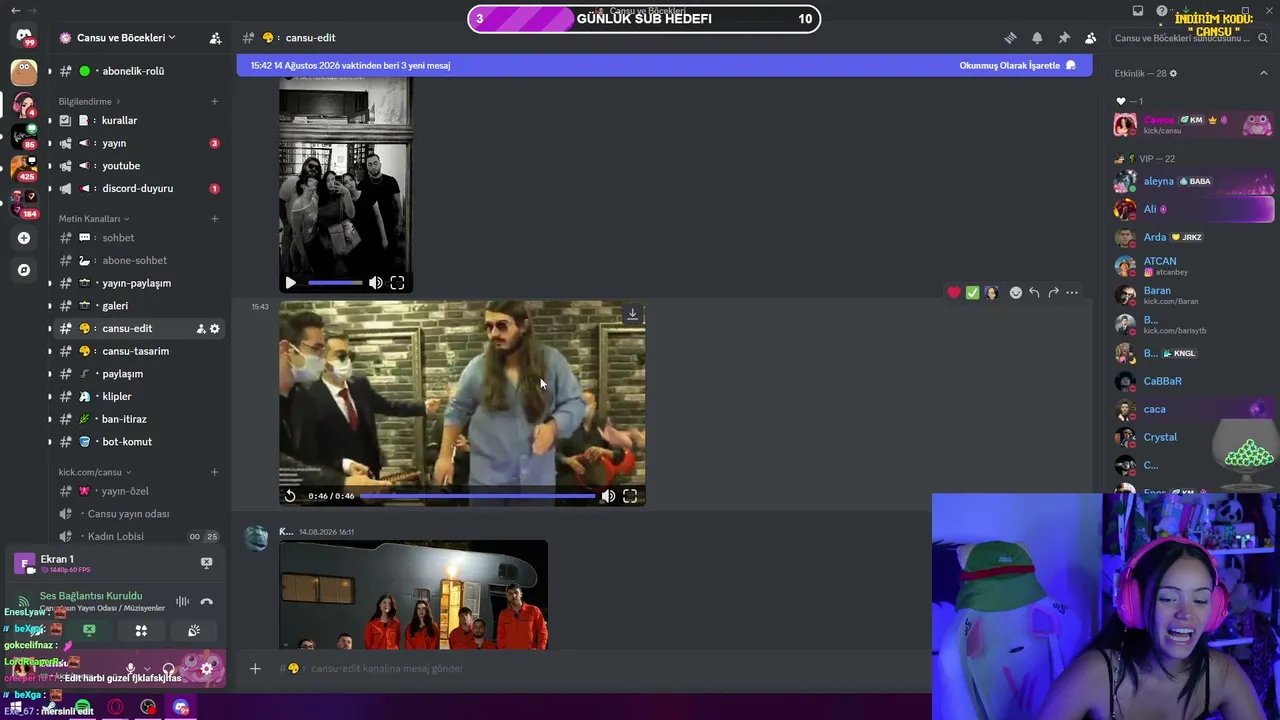Viewport: 1280px width, 720px height.
Task: Toggle microphone mute in user panel
Action: pos(130,668)
